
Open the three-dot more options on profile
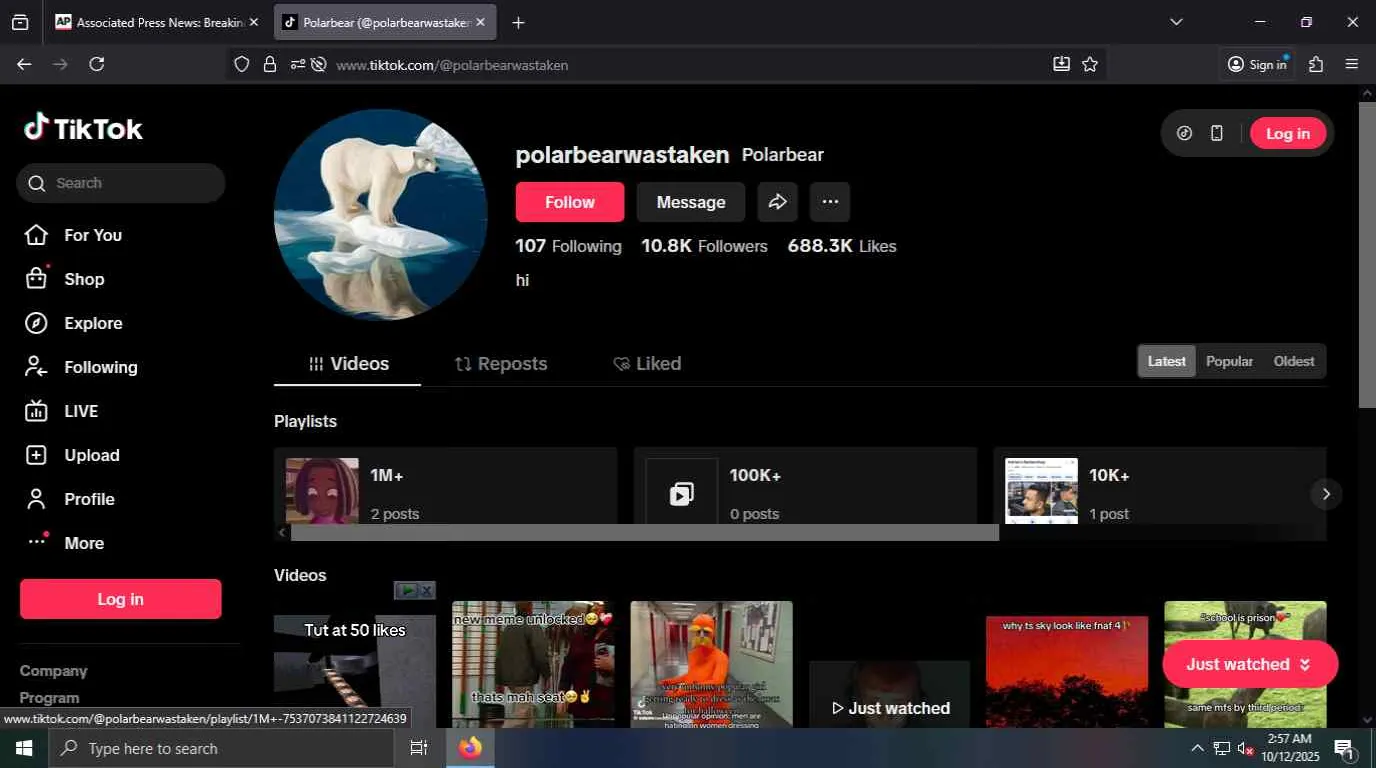pyautogui.click(x=830, y=202)
